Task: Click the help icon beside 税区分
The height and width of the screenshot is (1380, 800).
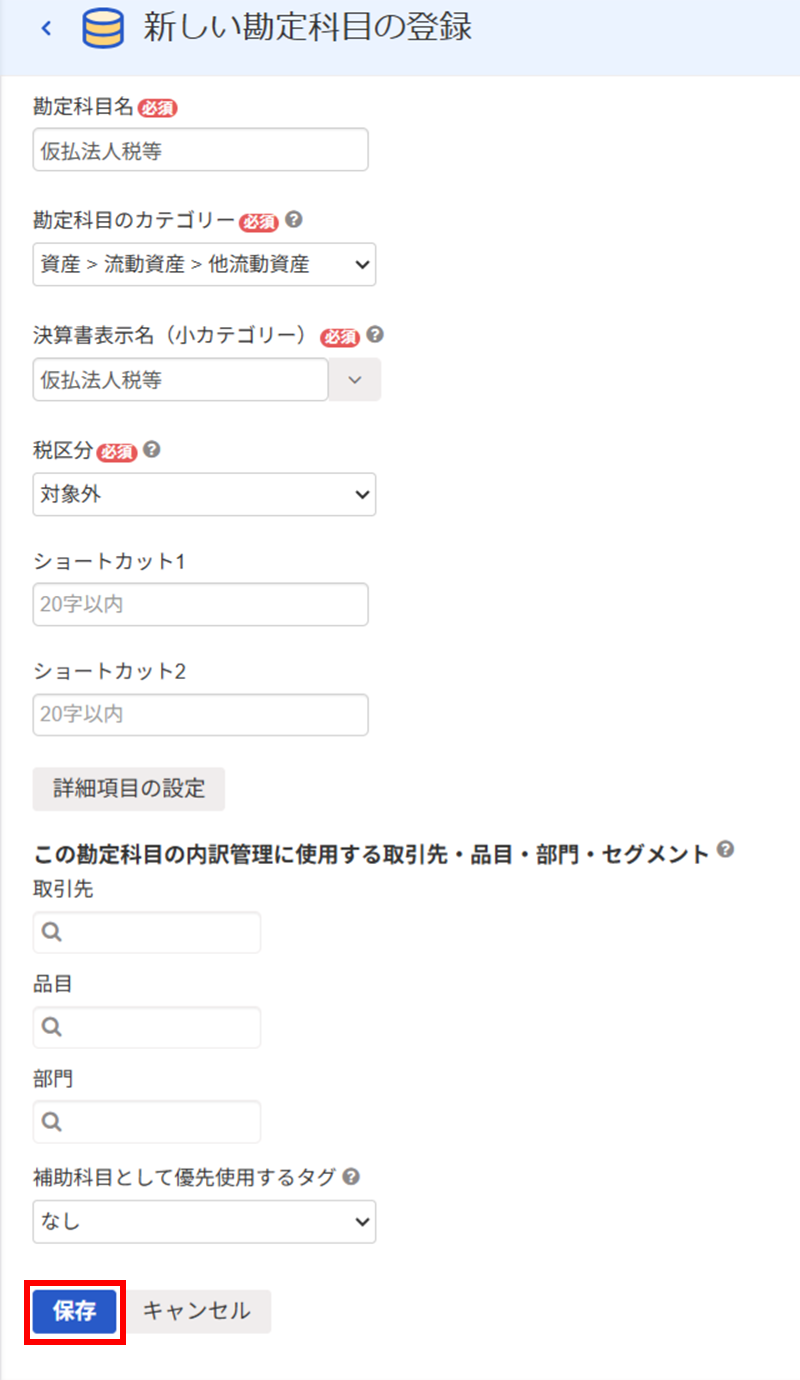Action: click(152, 450)
